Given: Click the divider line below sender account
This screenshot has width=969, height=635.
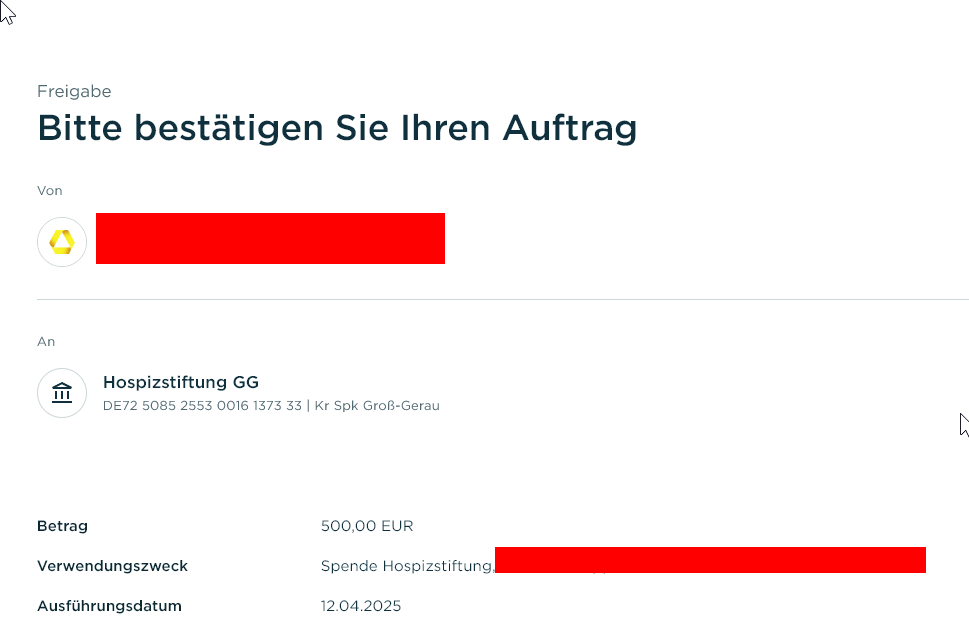Looking at the screenshot, I should (500, 299).
